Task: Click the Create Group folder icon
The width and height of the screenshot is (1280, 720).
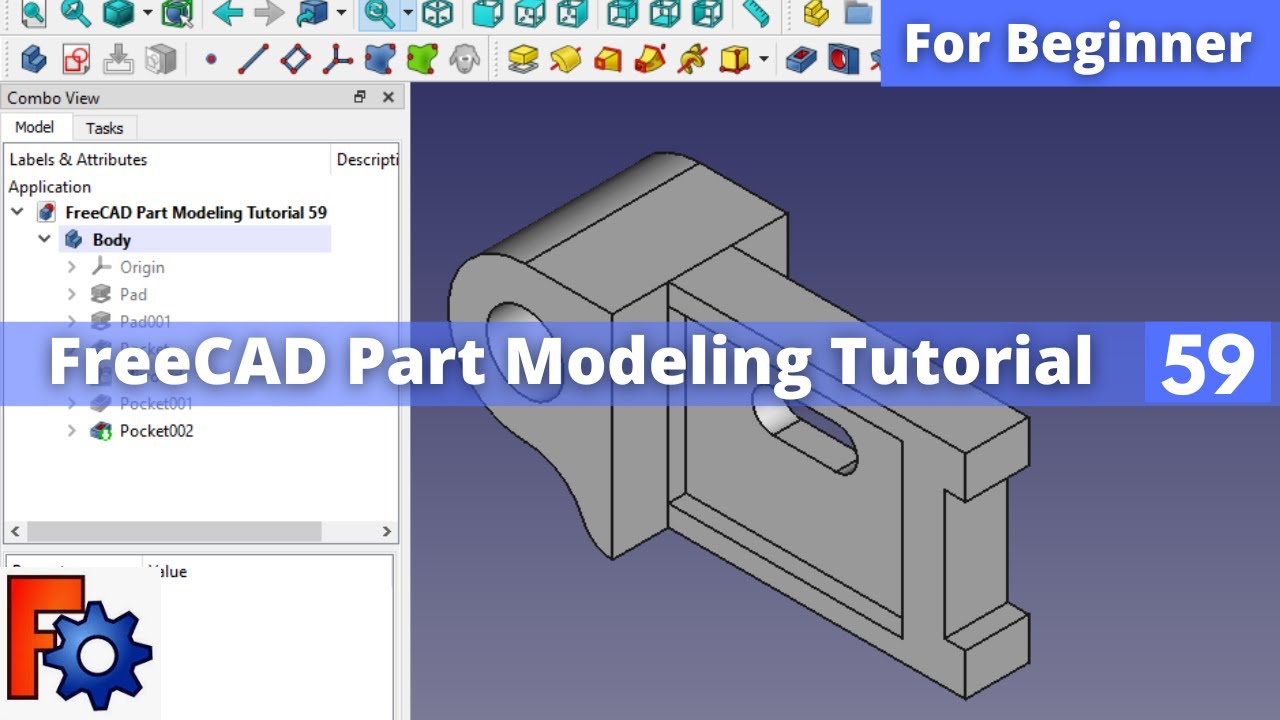Action: coord(858,13)
